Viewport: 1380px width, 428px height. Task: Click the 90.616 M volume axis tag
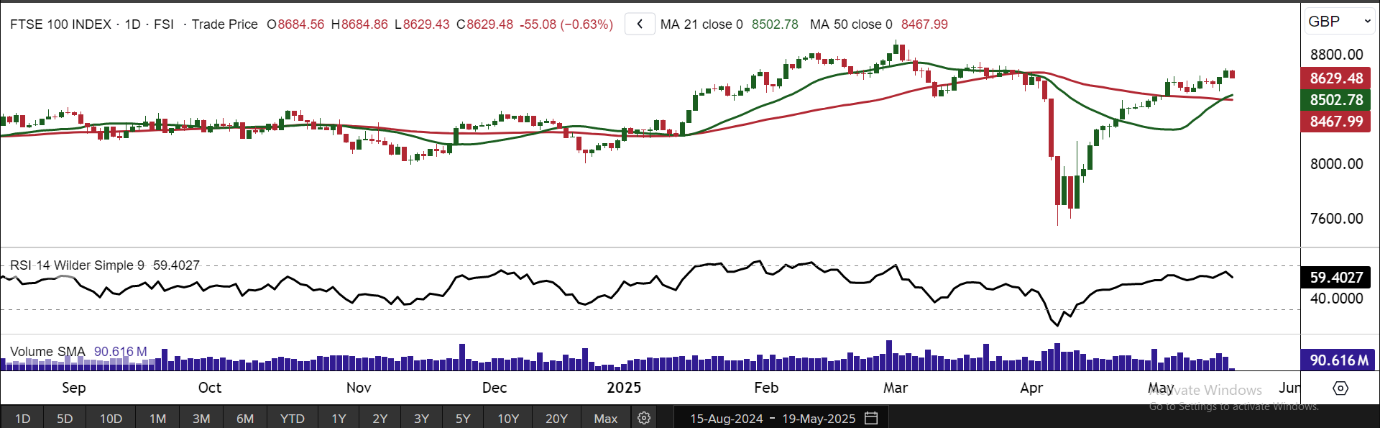[x=1339, y=360]
